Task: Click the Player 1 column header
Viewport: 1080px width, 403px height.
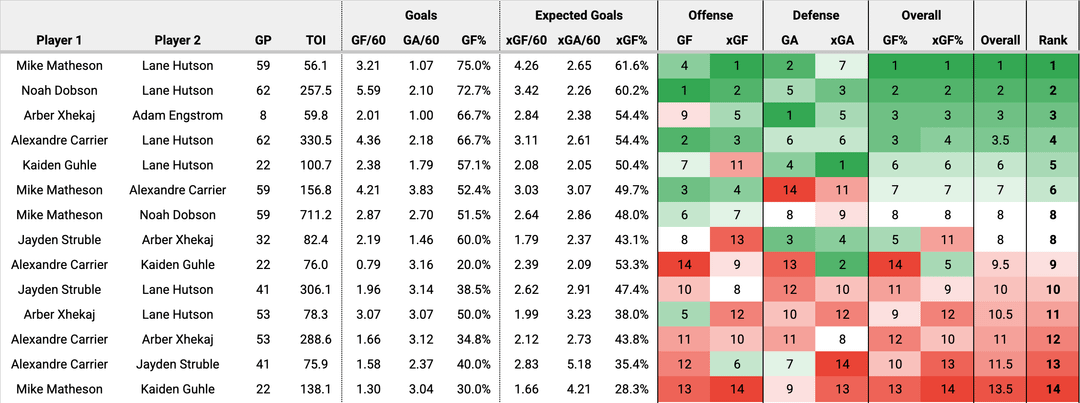Action: click(59, 41)
